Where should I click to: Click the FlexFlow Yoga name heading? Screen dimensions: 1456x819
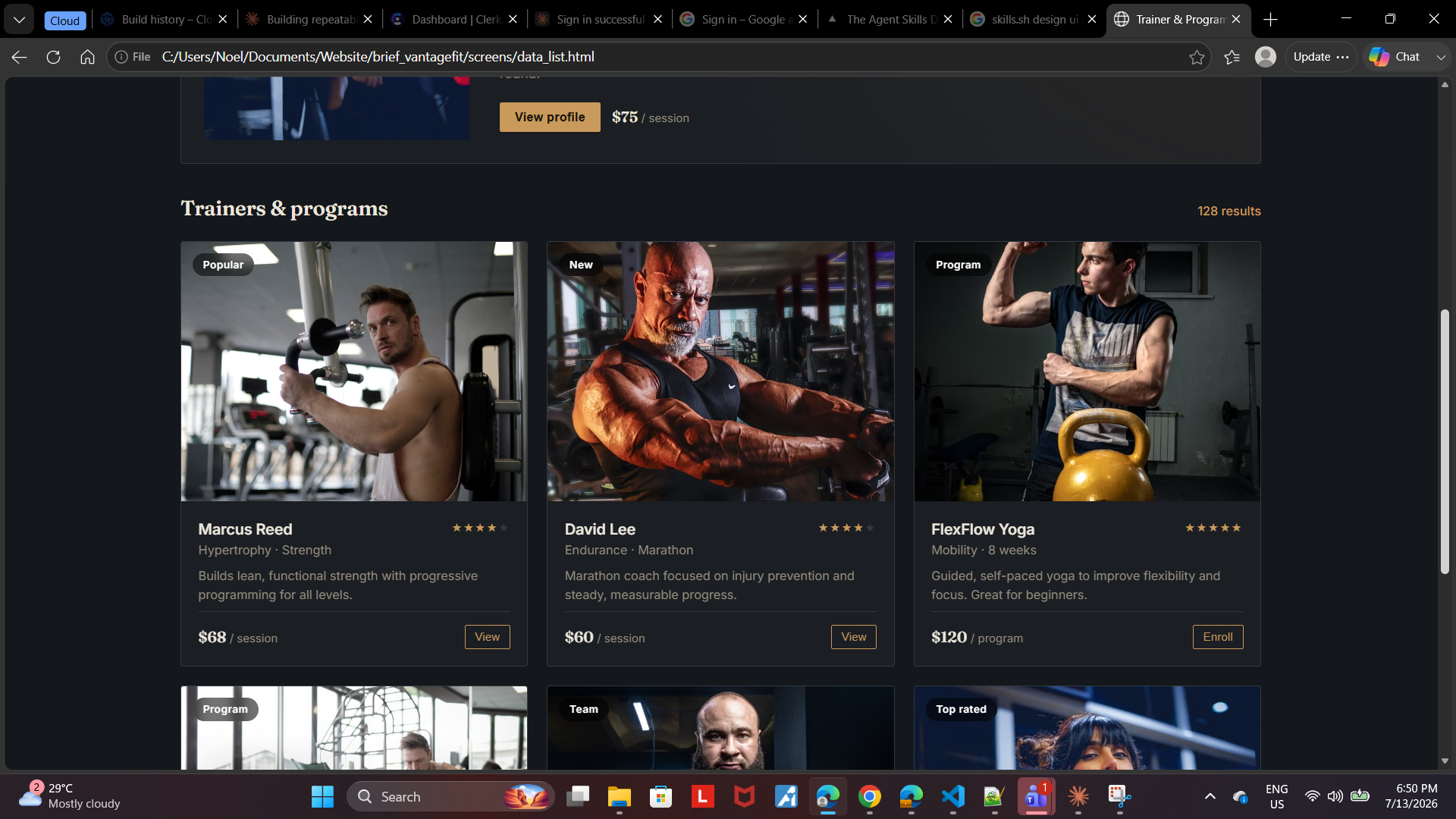983,529
